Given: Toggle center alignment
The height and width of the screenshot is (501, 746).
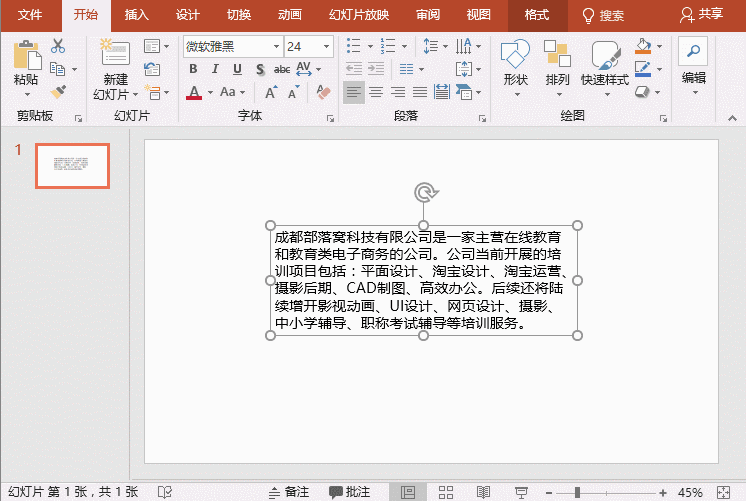Looking at the screenshot, I should (x=376, y=92).
